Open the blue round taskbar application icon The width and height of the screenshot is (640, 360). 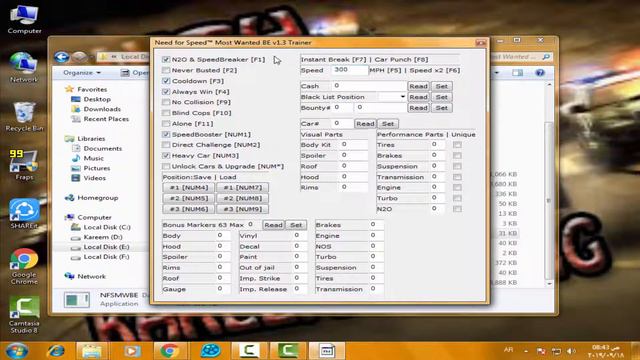[211, 351]
